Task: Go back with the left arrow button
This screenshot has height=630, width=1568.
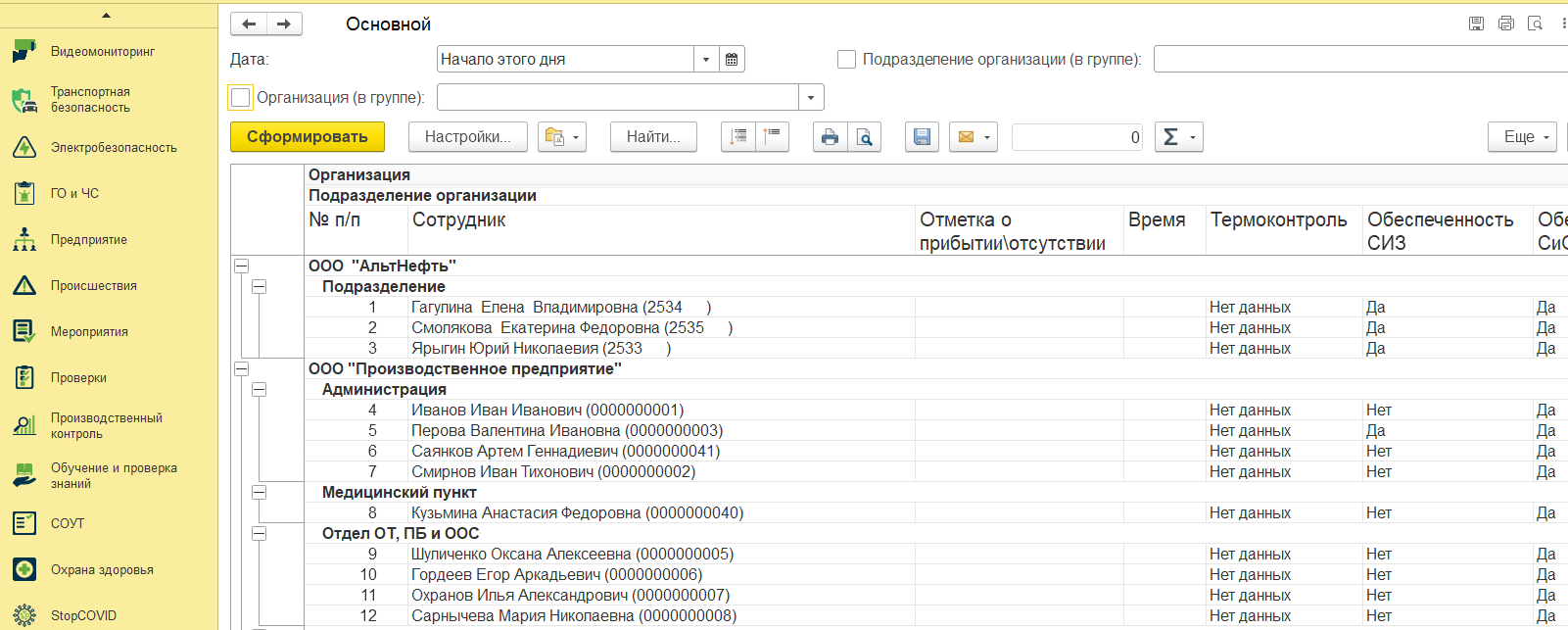Action: point(249,24)
